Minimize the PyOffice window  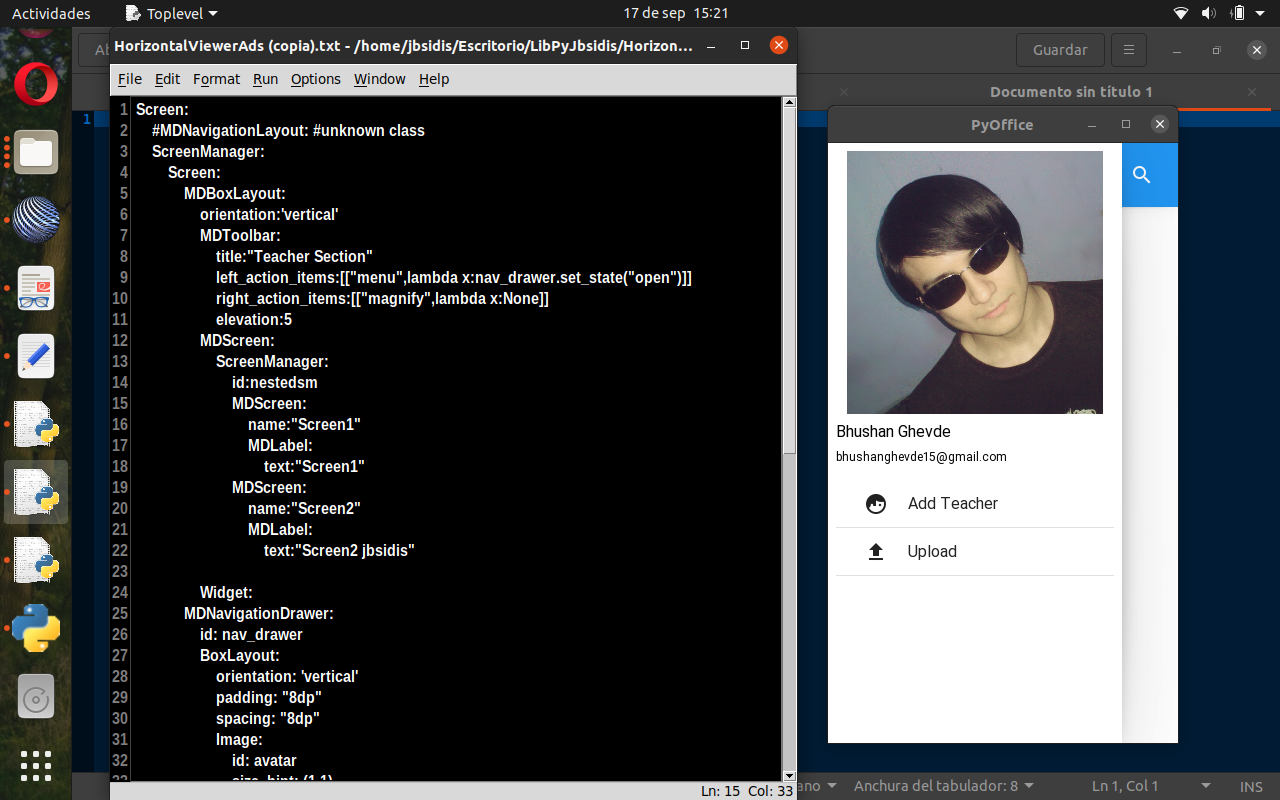point(1092,125)
